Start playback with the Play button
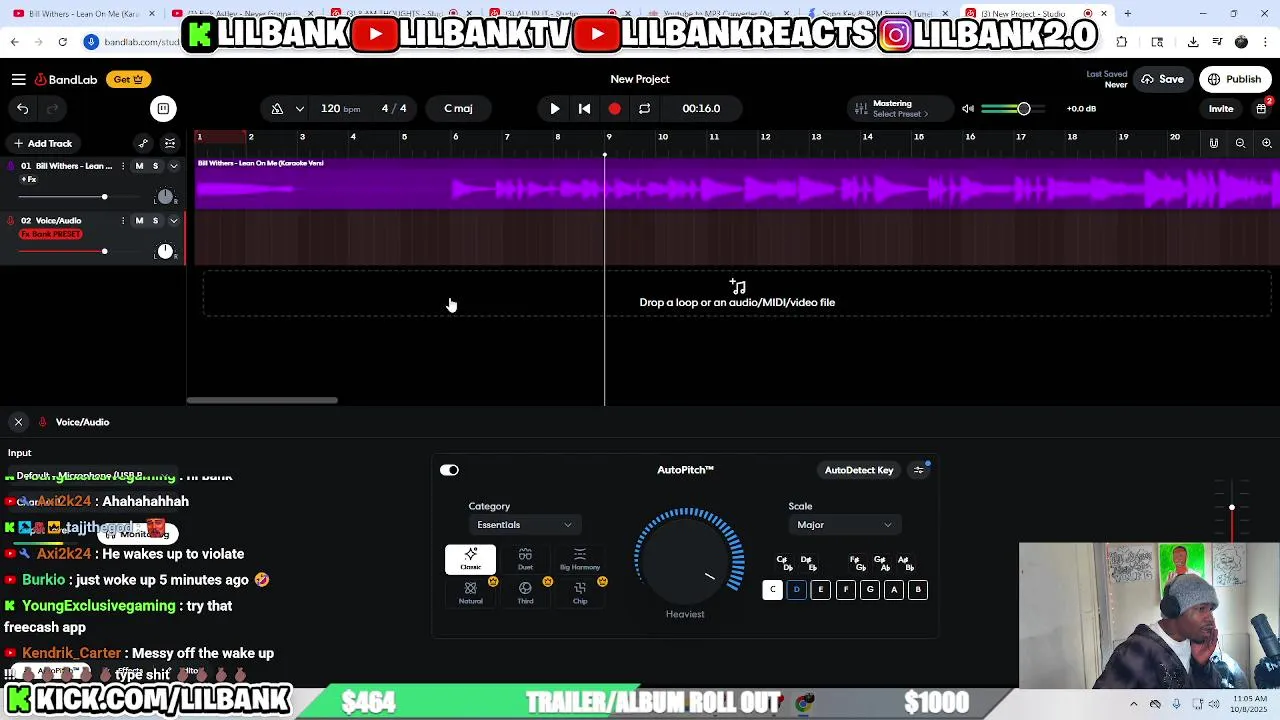The height and width of the screenshot is (720, 1280). pyautogui.click(x=555, y=109)
